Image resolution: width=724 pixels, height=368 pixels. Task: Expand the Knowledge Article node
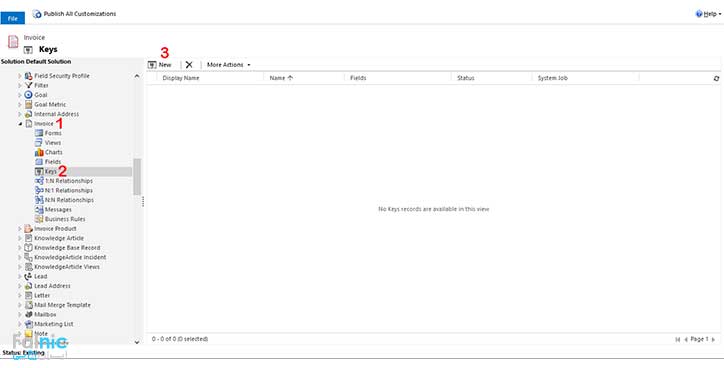click(x=20, y=238)
